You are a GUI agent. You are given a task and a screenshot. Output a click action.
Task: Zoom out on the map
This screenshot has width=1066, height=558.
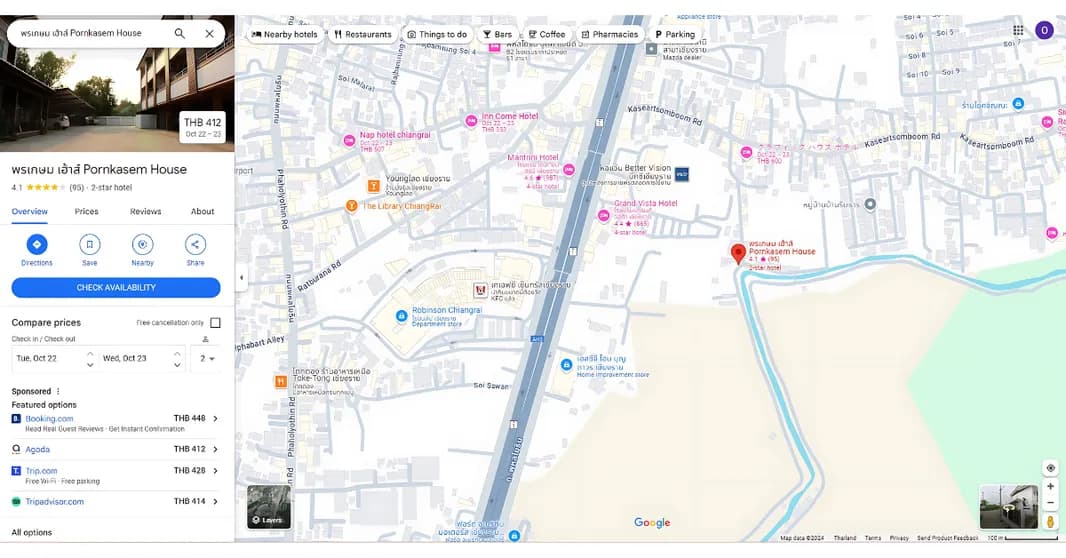click(x=1050, y=503)
